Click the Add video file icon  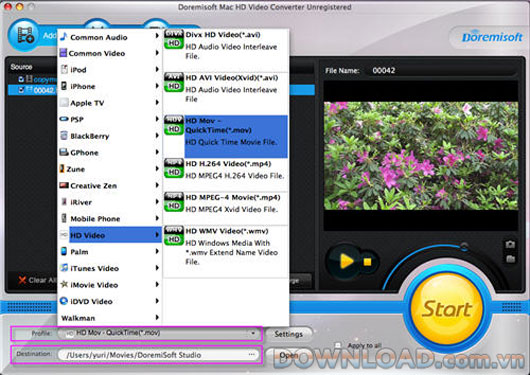point(25,35)
